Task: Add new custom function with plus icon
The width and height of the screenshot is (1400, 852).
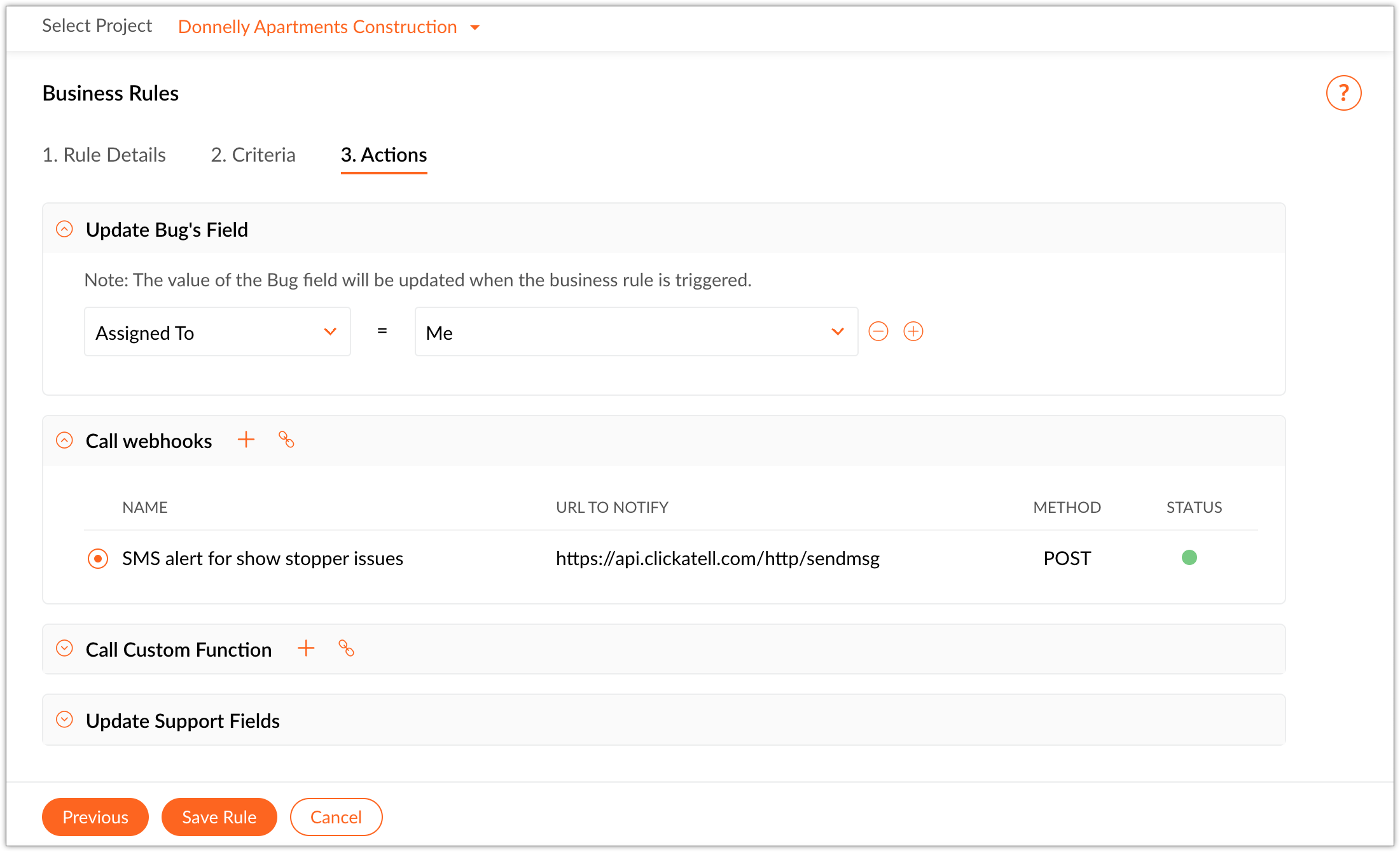Action: pos(306,648)
